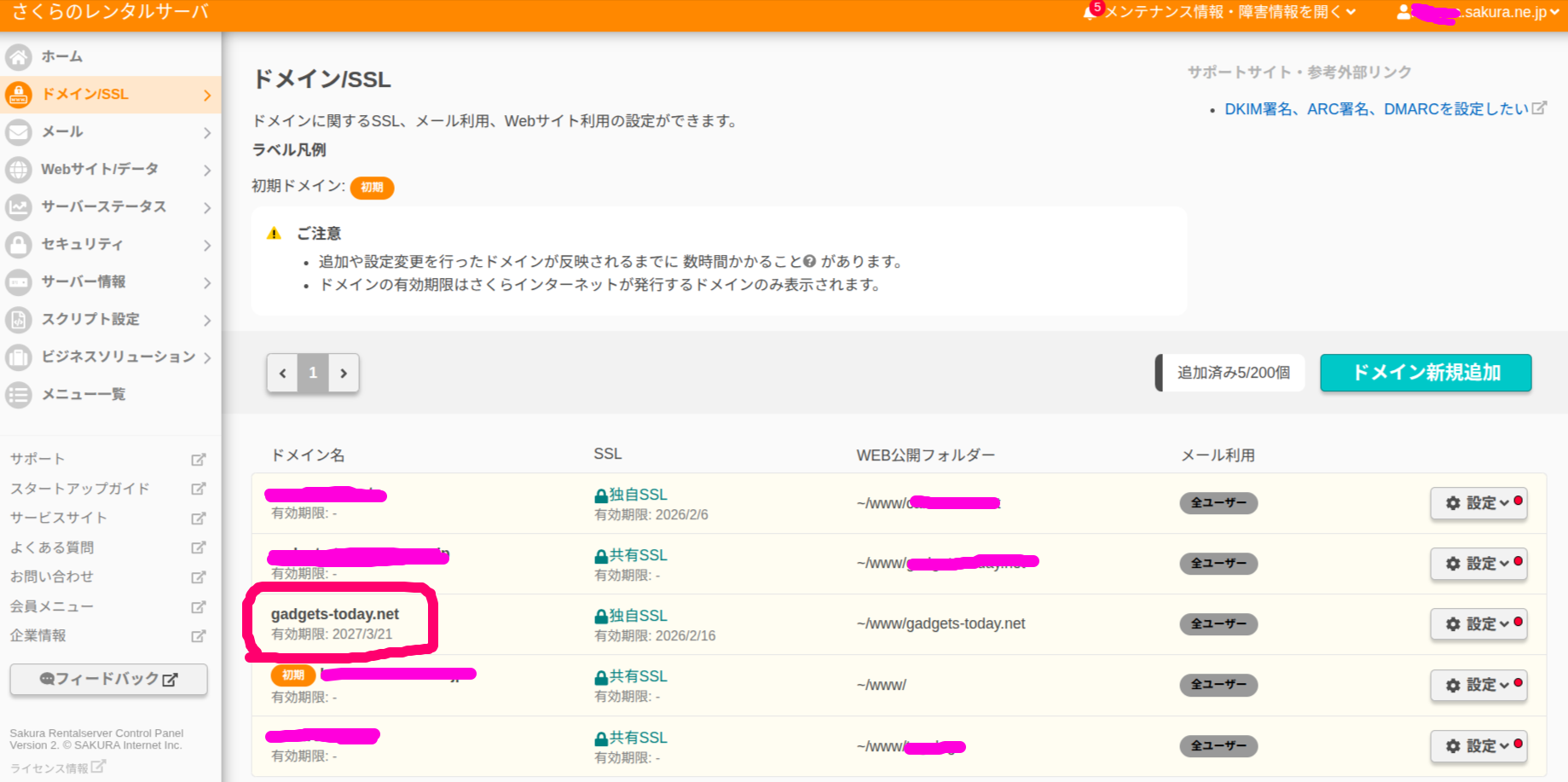The image size is (1568, 782).
Task: Click the feedback button
Action: click(x=108, y=680)
